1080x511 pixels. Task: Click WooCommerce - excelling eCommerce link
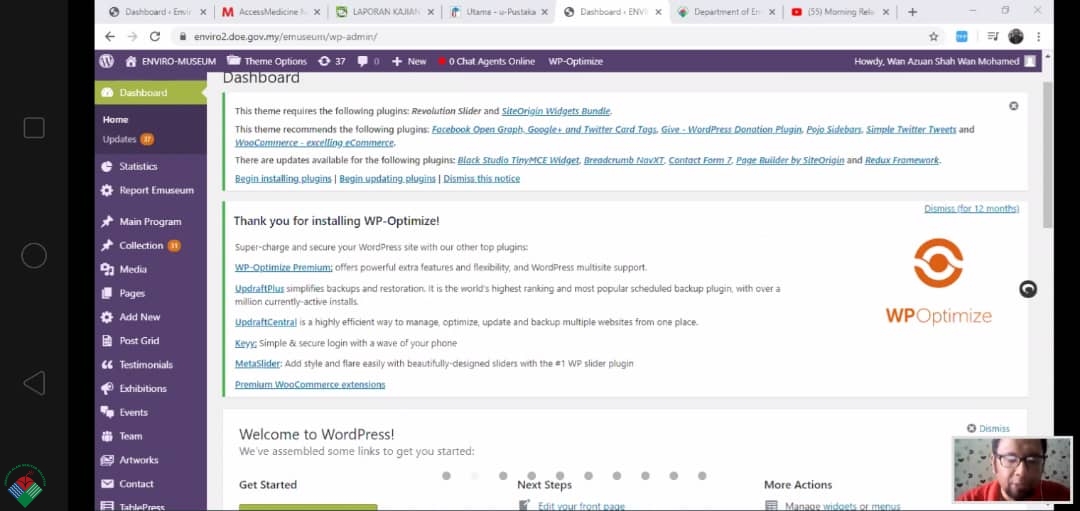coord(314,143)
